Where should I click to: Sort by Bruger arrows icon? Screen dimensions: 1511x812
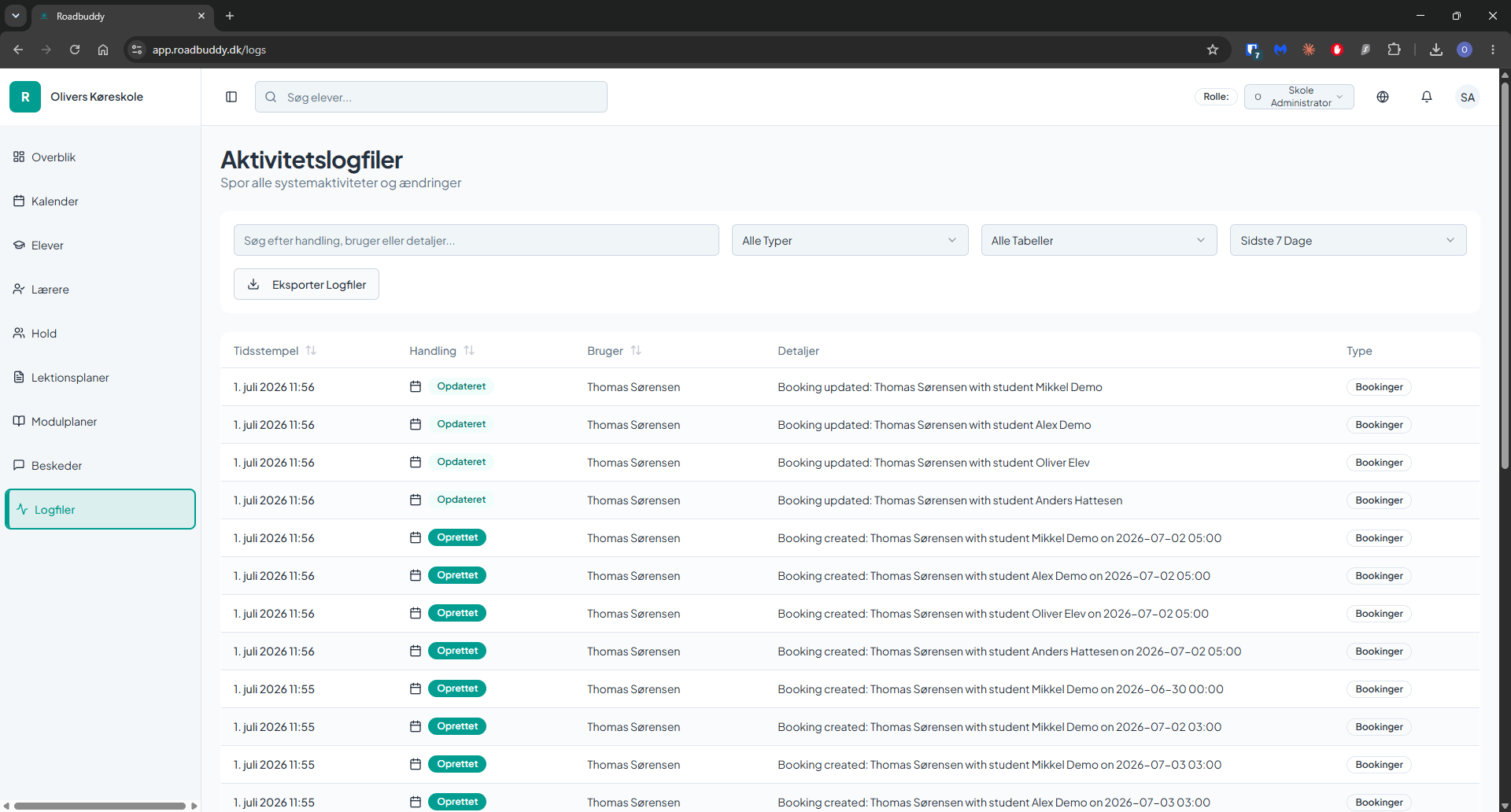point(636,350)
